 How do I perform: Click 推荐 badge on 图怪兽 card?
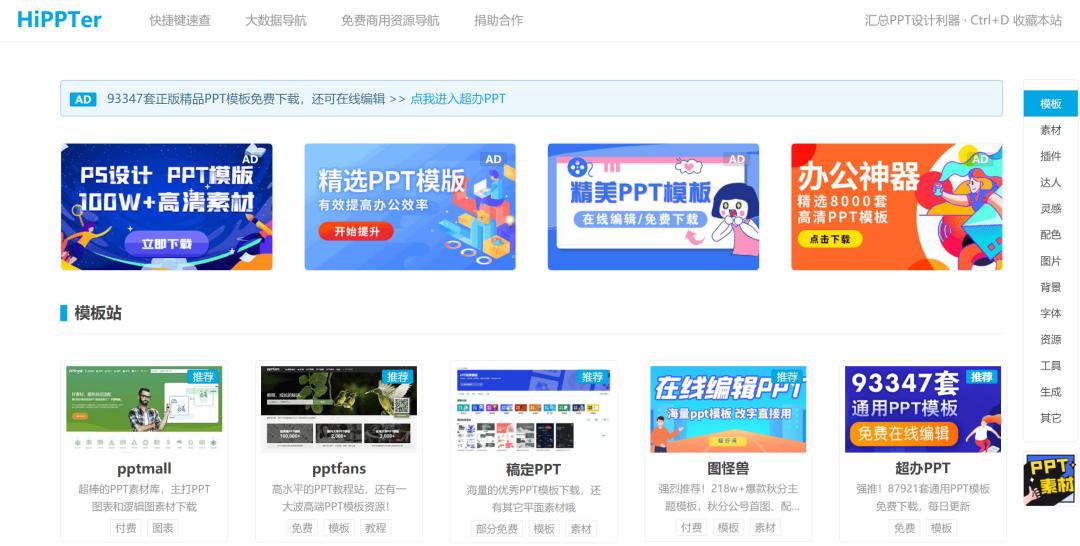(x=787, y=377)
